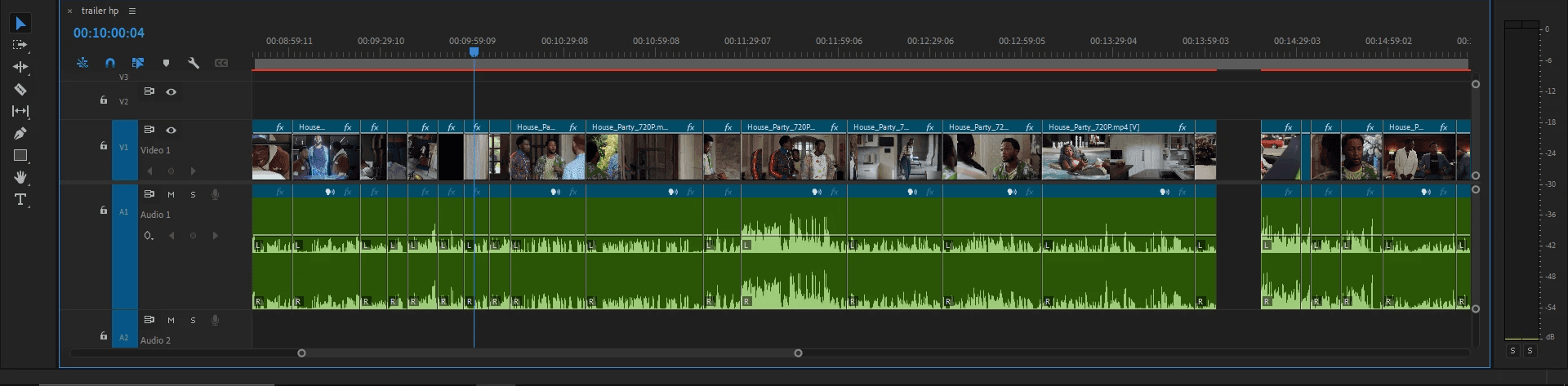Add keyframe on Audio 1 track
The height and width of the screenshot is (386, 1568).
[x=193, y=236]
